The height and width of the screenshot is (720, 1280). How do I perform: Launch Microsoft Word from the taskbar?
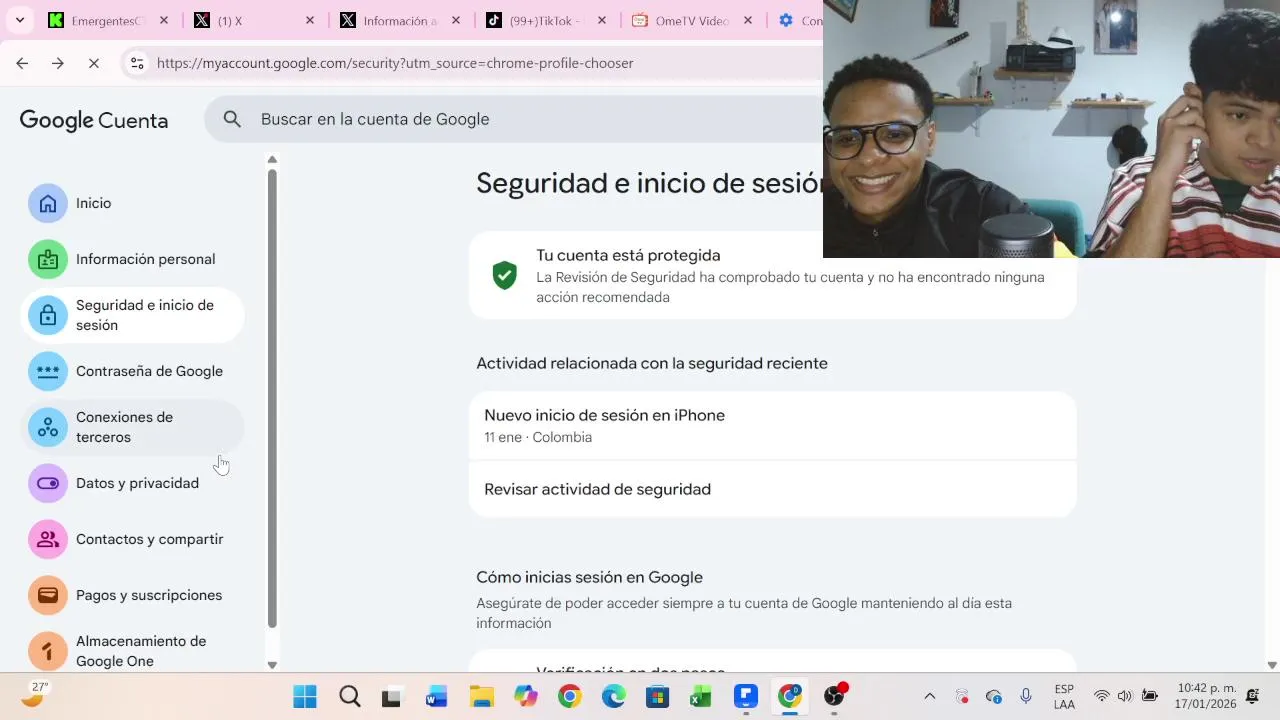pos(436,696)
